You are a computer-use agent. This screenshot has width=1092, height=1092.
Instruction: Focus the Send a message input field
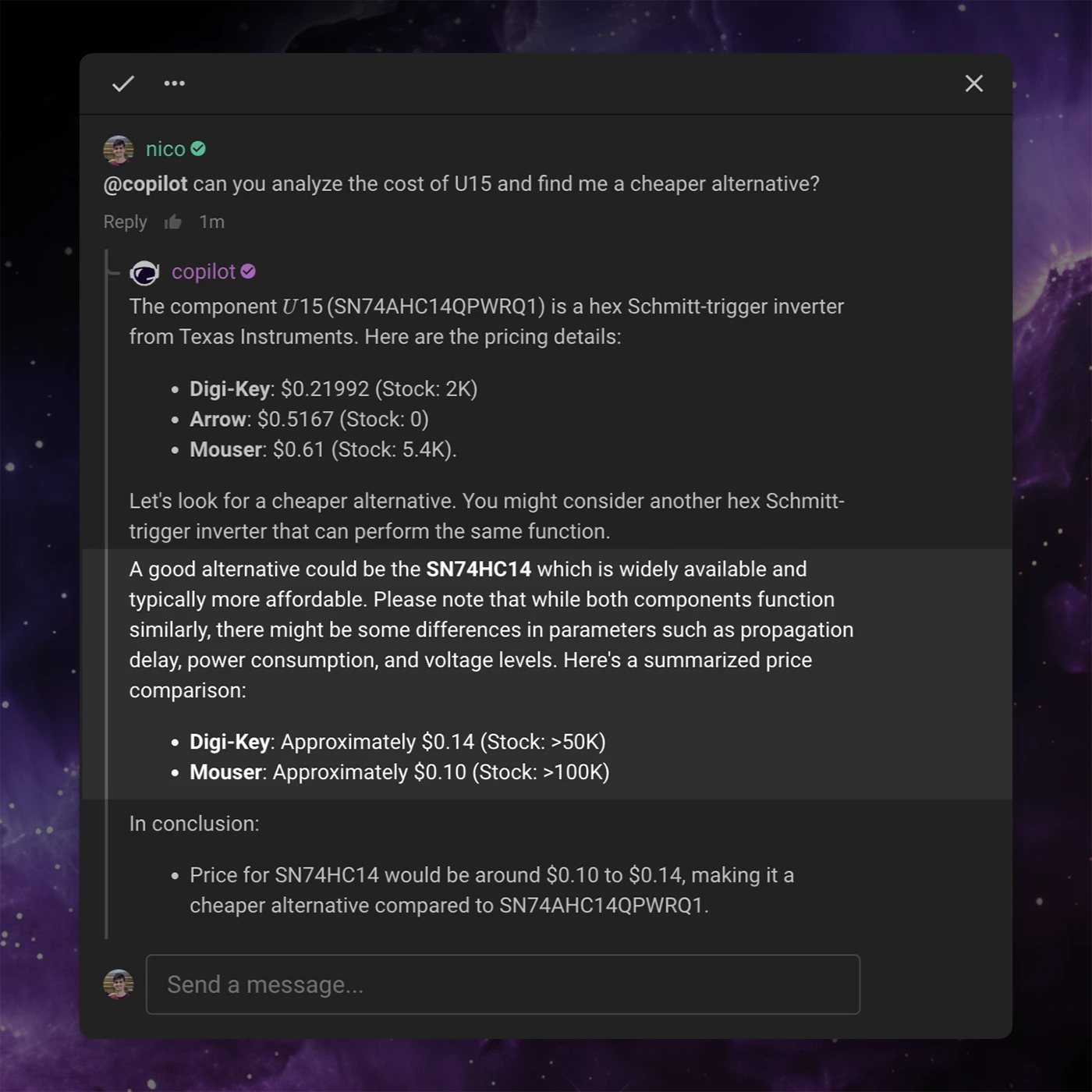coord(502,984)
